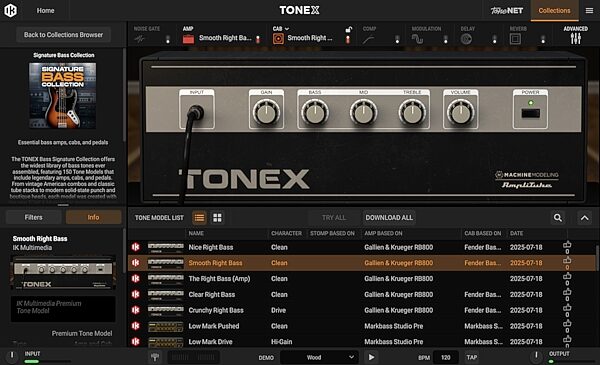Click the BPM value field
The image size is (600, 365).
point(446,357)
